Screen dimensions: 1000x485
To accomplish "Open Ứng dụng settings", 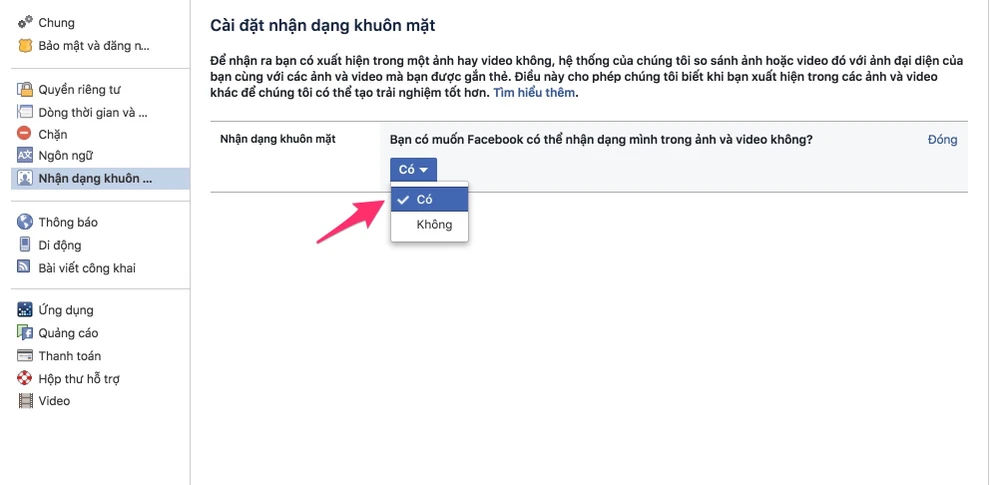I will 66,310.
